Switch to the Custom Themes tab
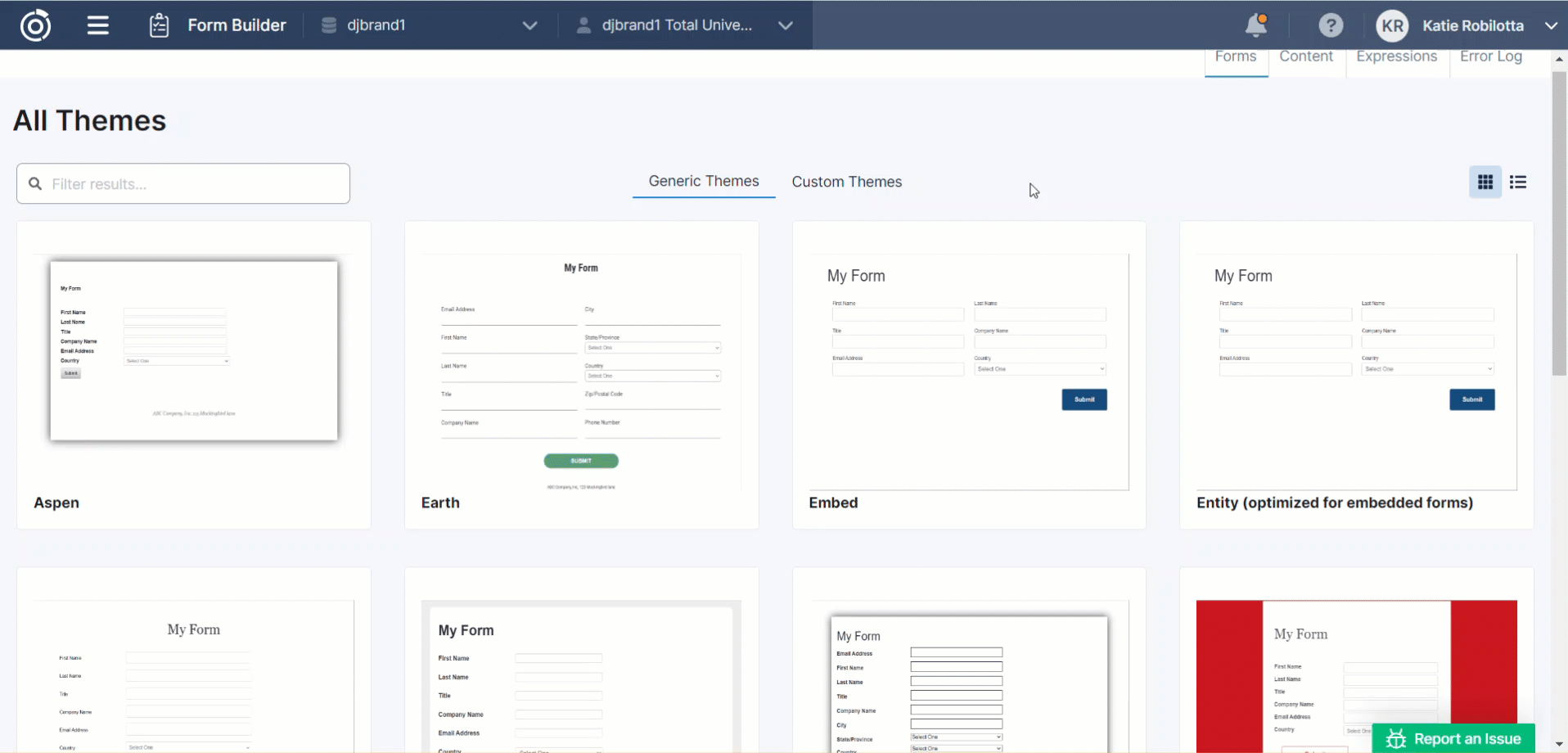The width and height of the screenshot is (1568, 753). click(846, 182)
